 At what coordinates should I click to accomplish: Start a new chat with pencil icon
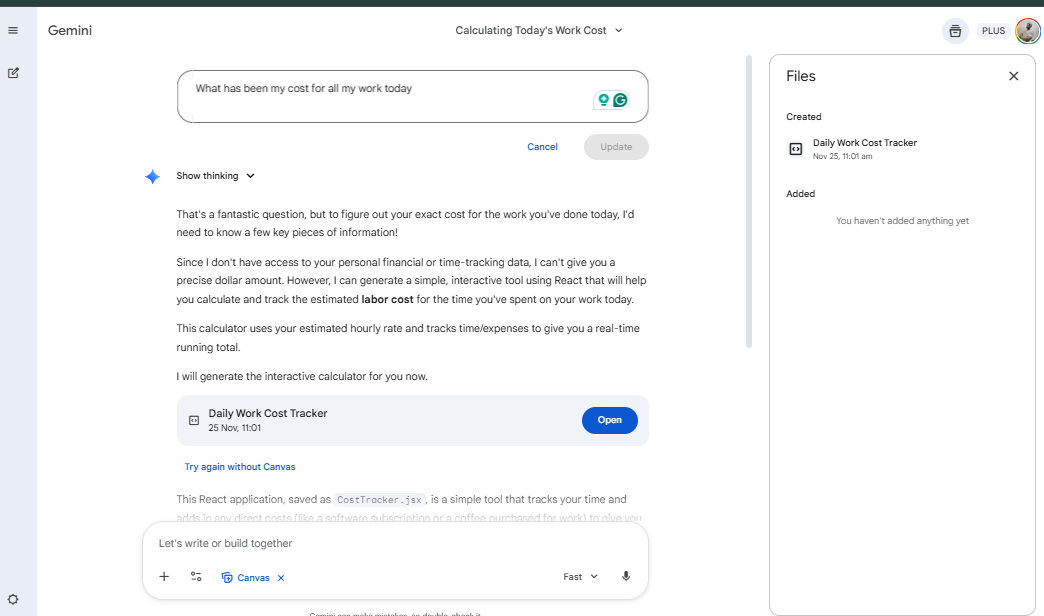tap(13, 73)
